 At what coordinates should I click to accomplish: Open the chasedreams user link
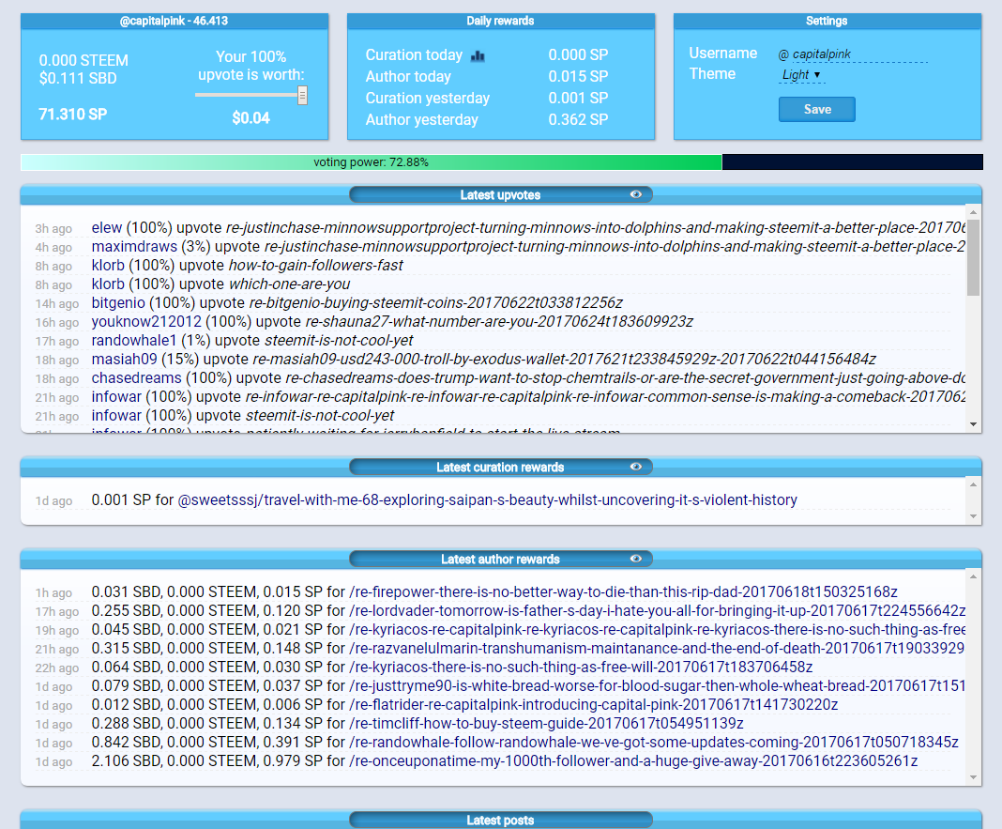click(x=136, y=378)
